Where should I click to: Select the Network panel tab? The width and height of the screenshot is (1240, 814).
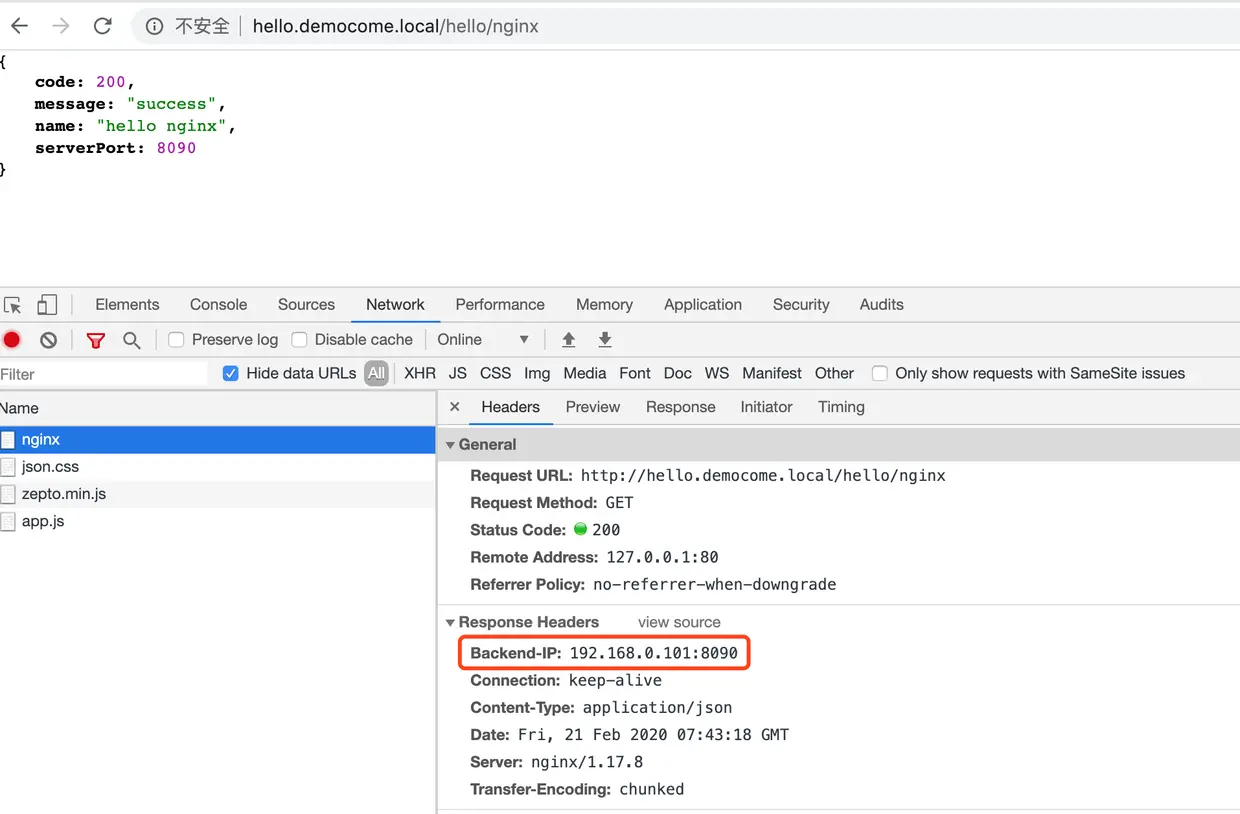395,305
